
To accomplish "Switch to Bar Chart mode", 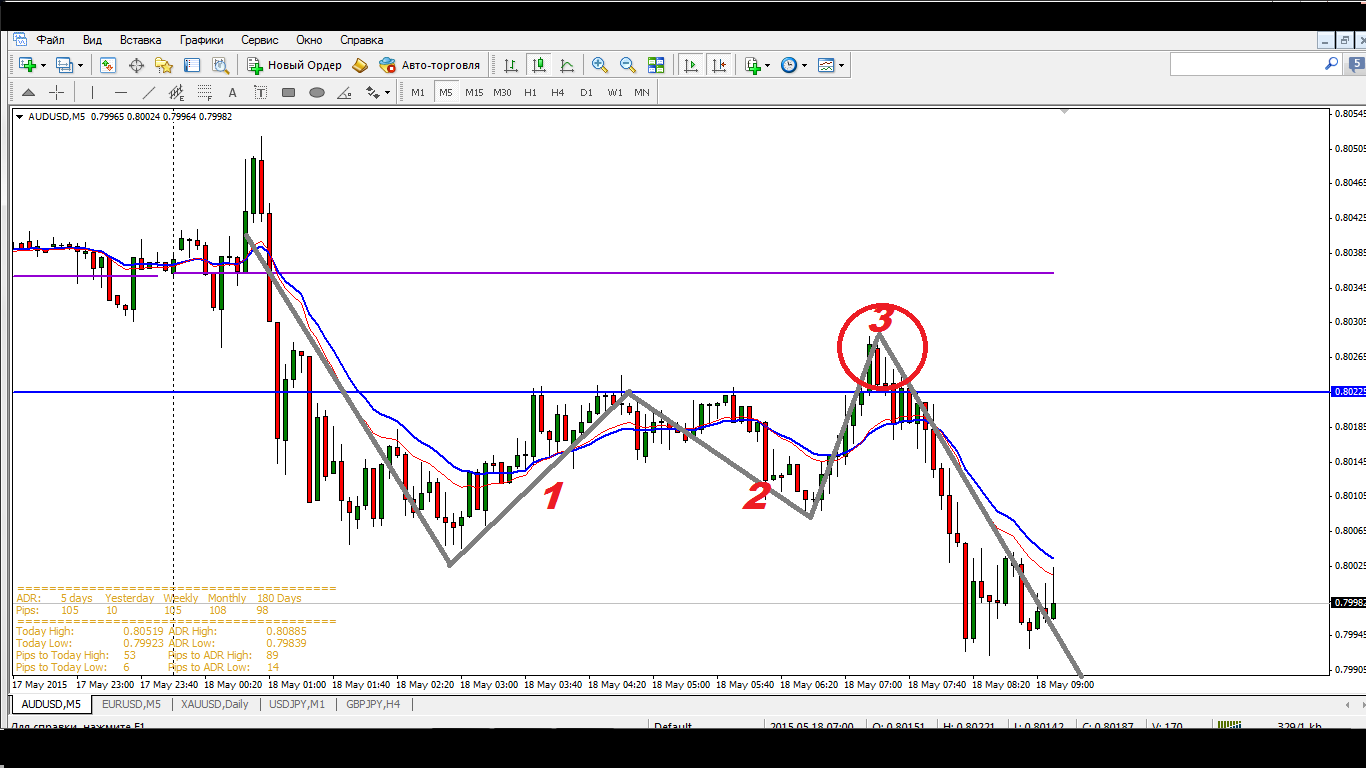I will click(511, 65).
